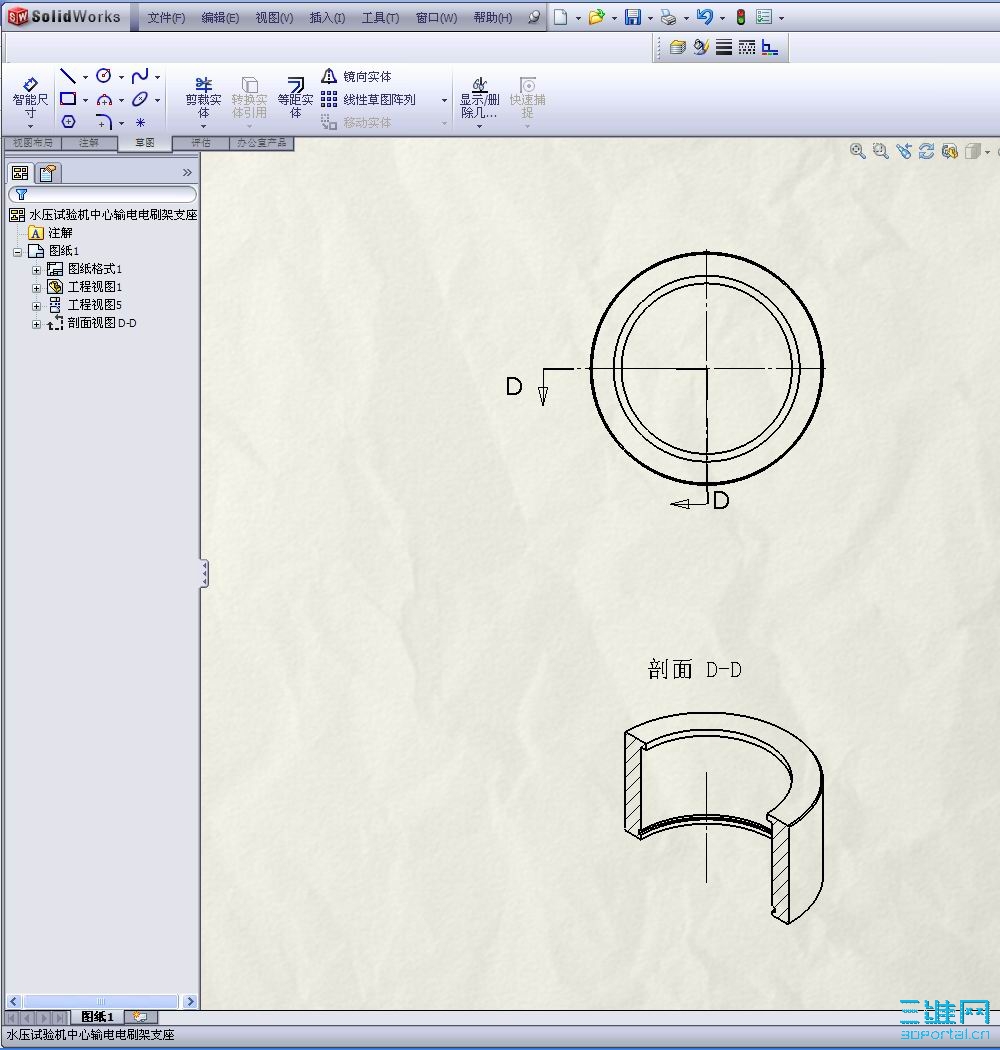Open dropdown arrow next to Rectangle tool
Viewport: 1000px width, 1050px height.
(85, 100)
